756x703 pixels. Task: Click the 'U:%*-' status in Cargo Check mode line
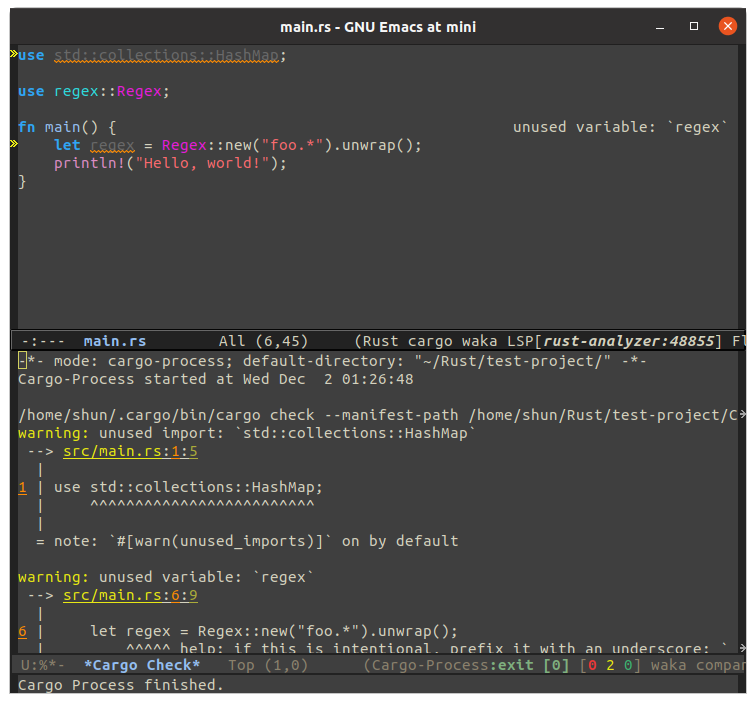click(x=42, y=665)
